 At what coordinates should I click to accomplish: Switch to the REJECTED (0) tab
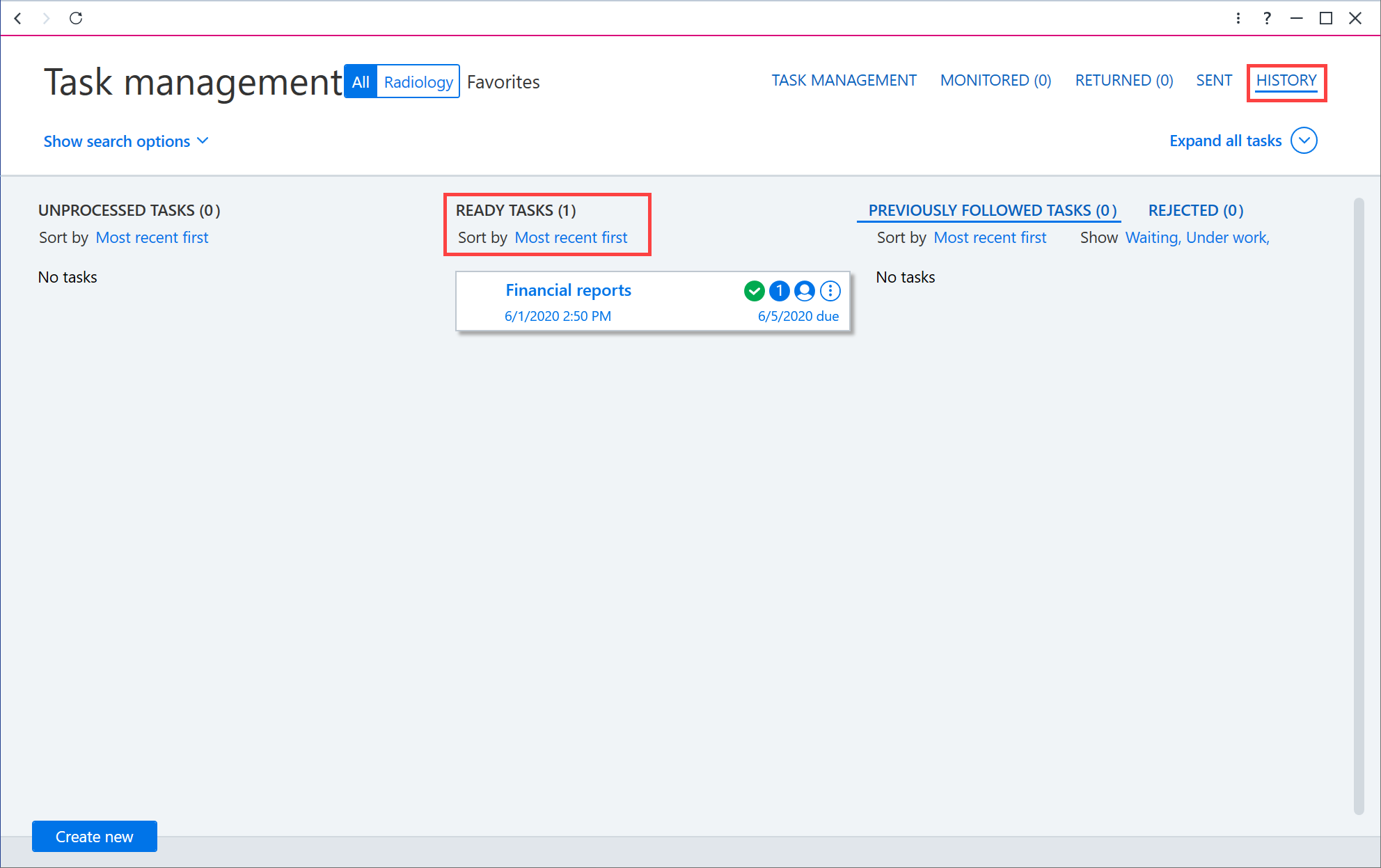click(x=1196, y=210)
